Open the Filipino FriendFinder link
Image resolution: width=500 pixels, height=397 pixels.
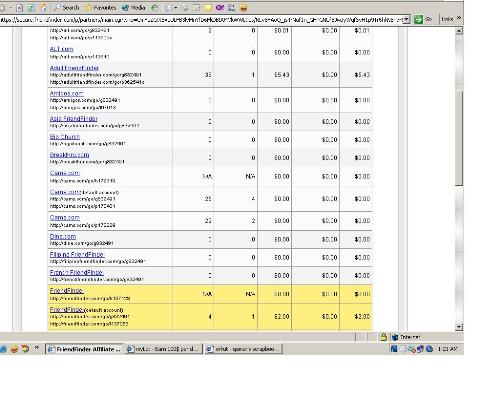point(77,254)
